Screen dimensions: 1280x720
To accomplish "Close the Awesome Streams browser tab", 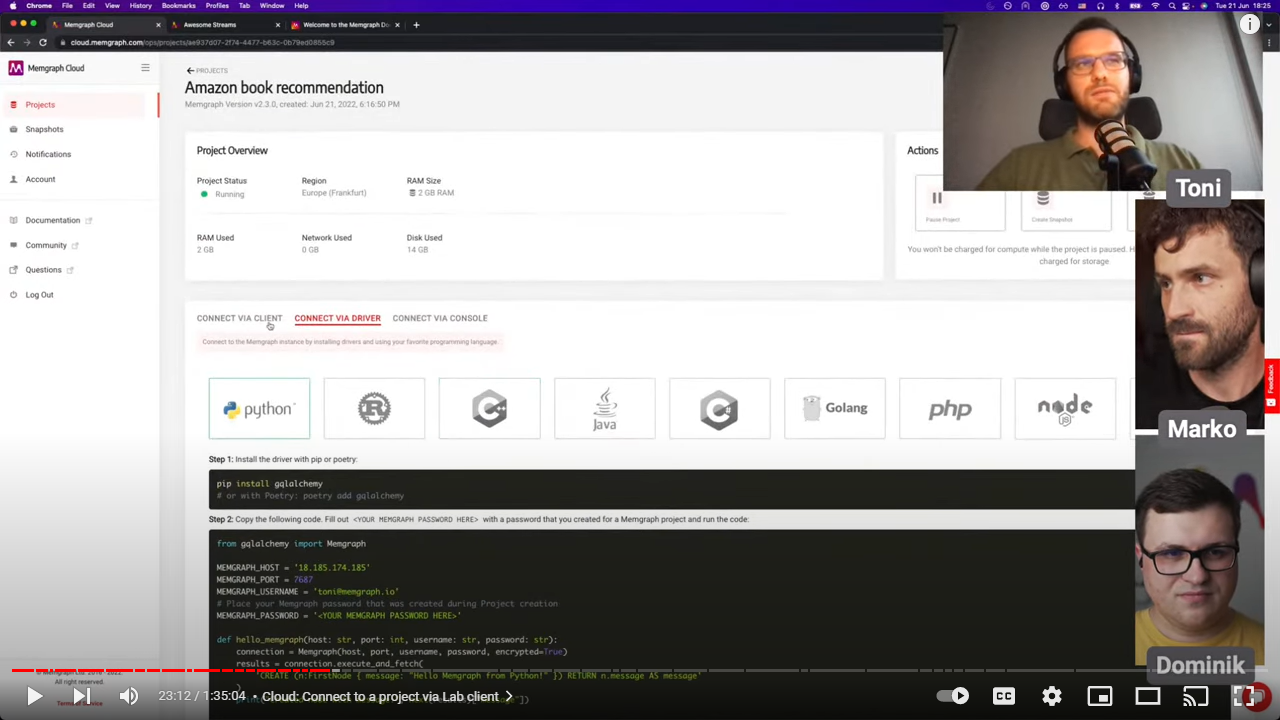I will coord(278,24).
